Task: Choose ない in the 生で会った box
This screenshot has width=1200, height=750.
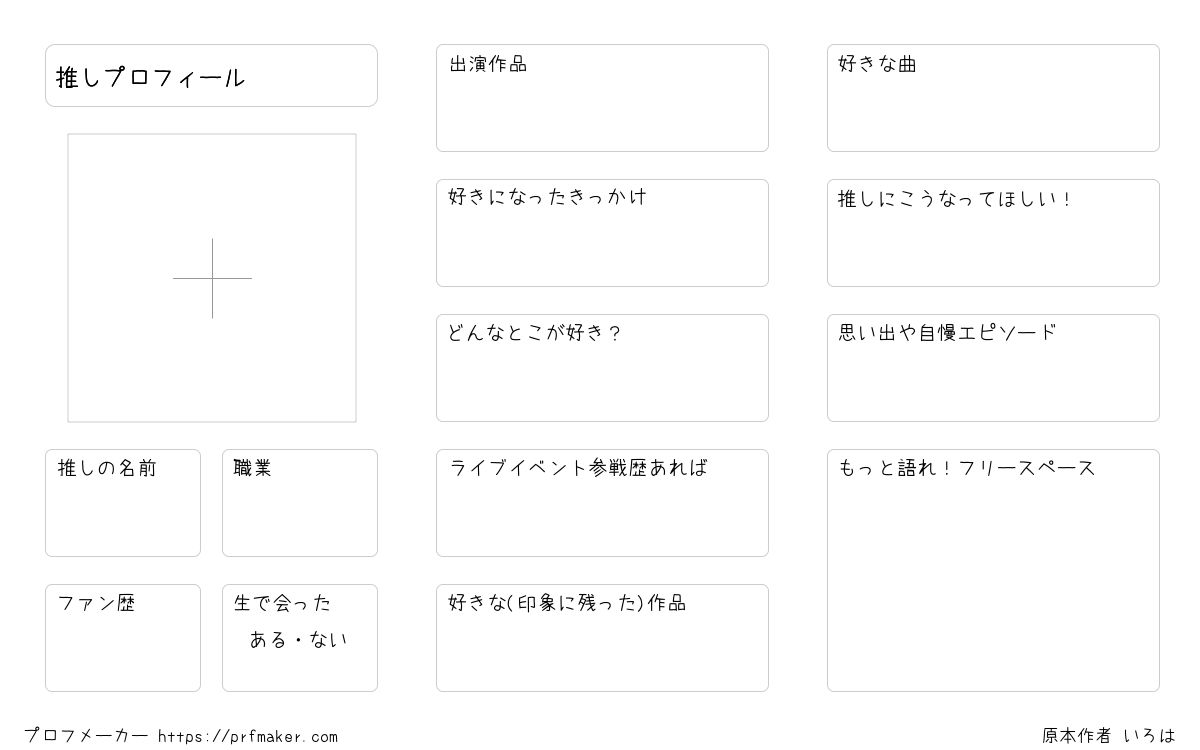Action: click(329, 640)
